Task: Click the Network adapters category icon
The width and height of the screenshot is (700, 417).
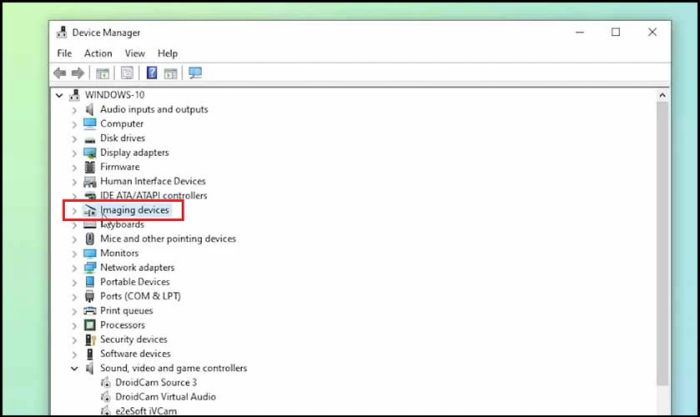Action: (x=90, y=267)
